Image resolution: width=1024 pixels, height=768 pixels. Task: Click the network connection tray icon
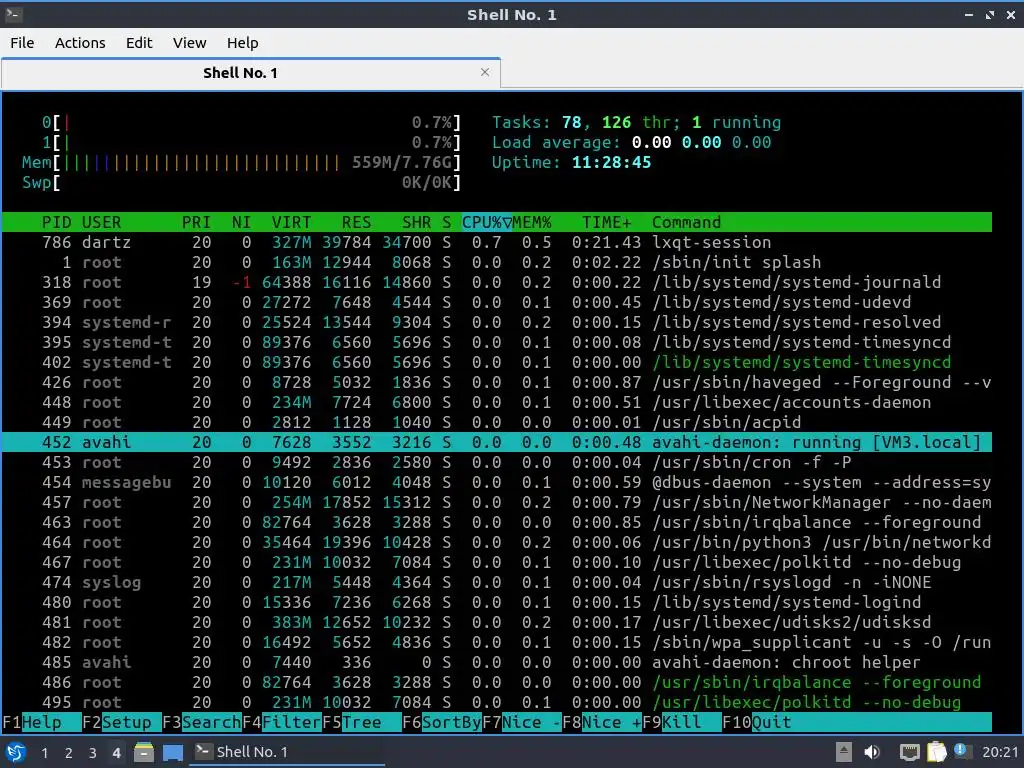coord(909,752)
